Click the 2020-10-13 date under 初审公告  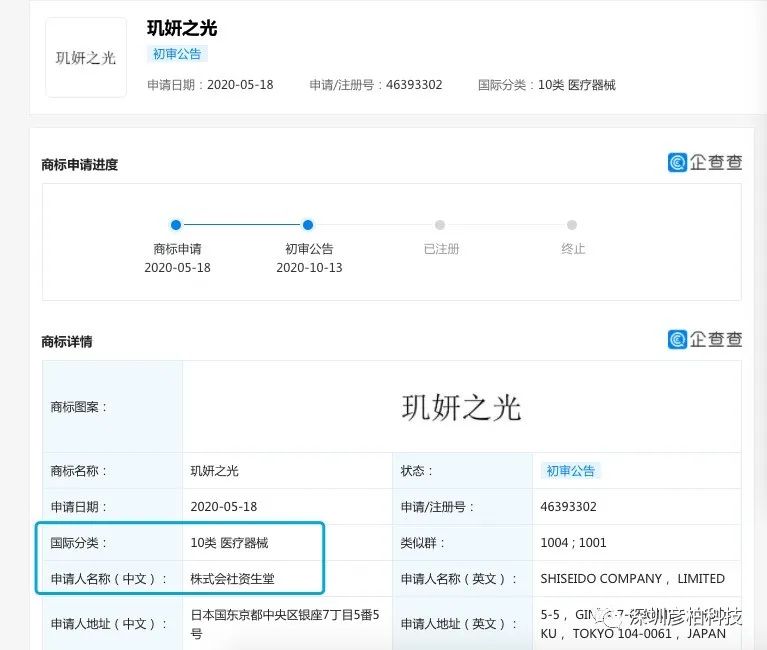pos(309,268)
